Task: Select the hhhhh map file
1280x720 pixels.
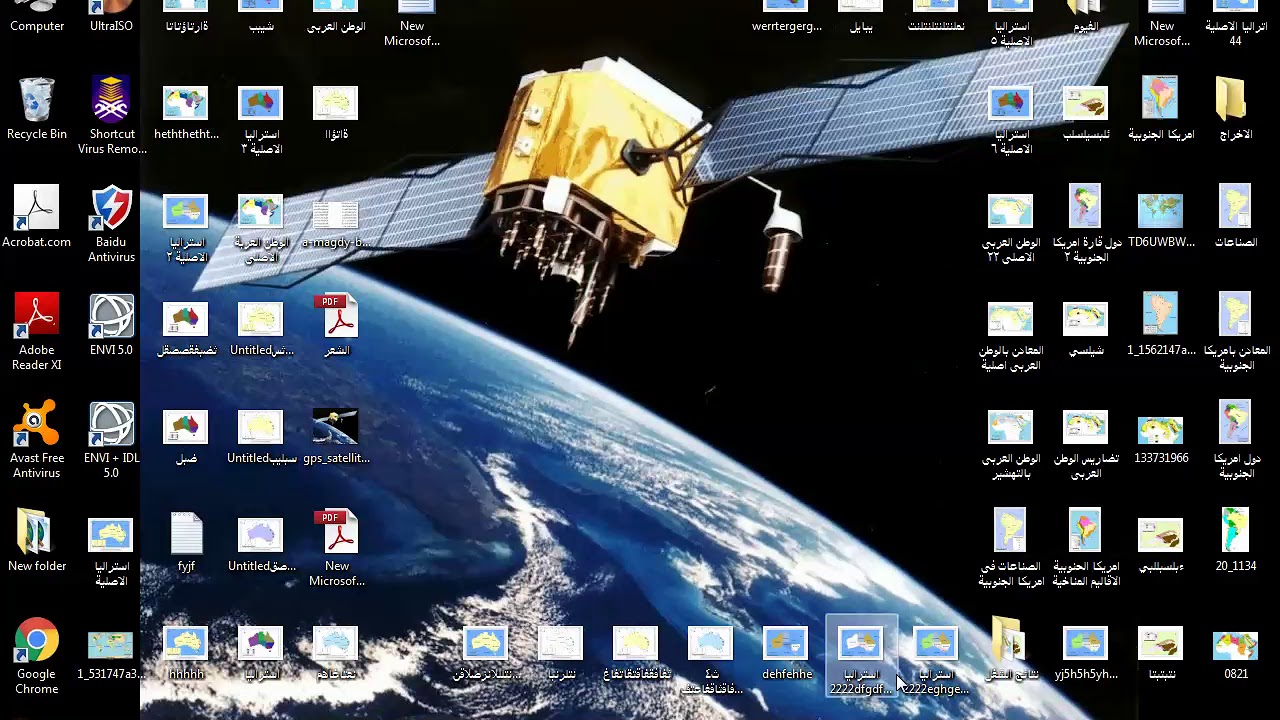Action: [186, 649]
